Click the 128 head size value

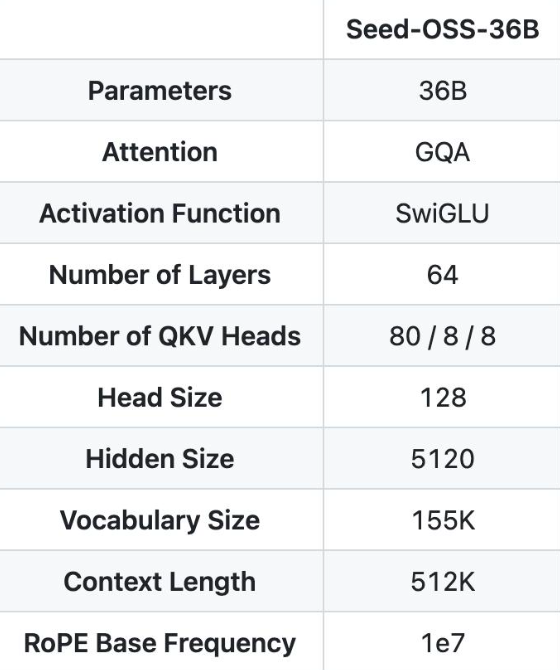click(x=443, y=397)
